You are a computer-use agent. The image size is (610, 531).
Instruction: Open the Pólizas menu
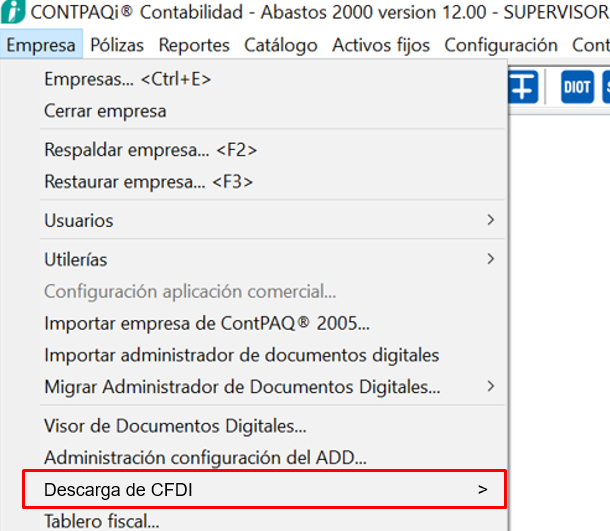pos(117,45)
